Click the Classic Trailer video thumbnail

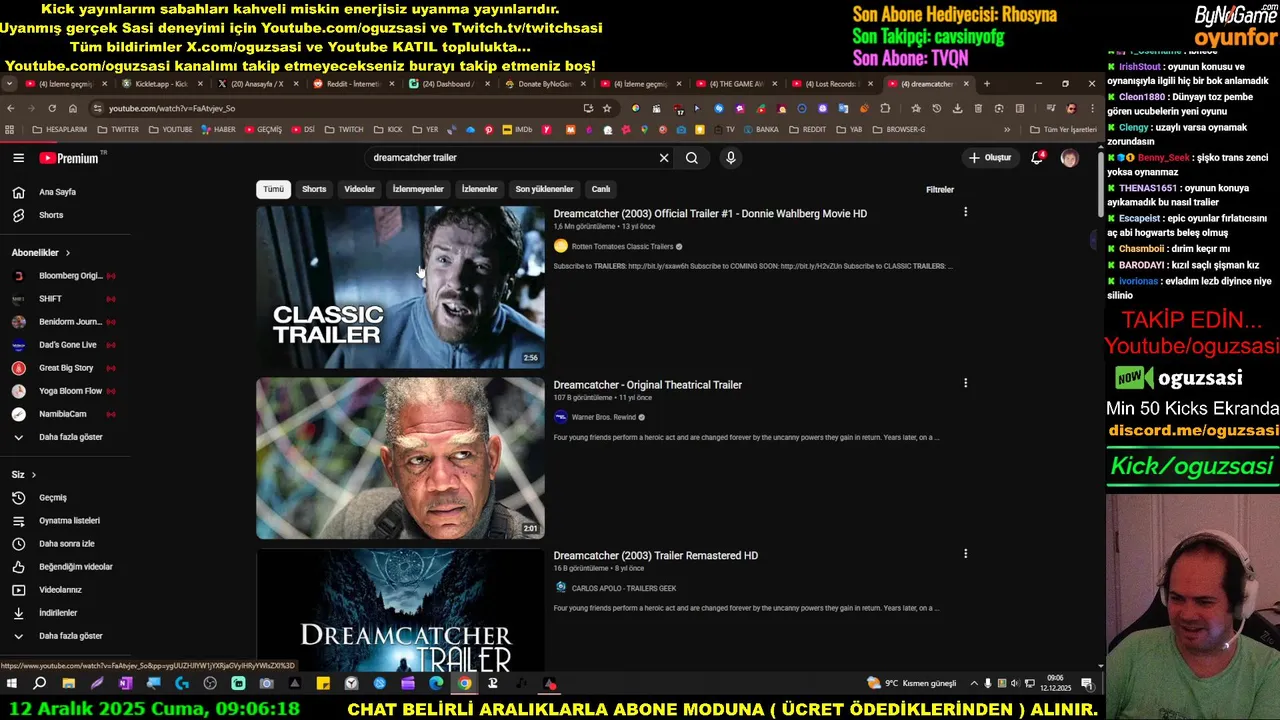click(x=400, y=287)
